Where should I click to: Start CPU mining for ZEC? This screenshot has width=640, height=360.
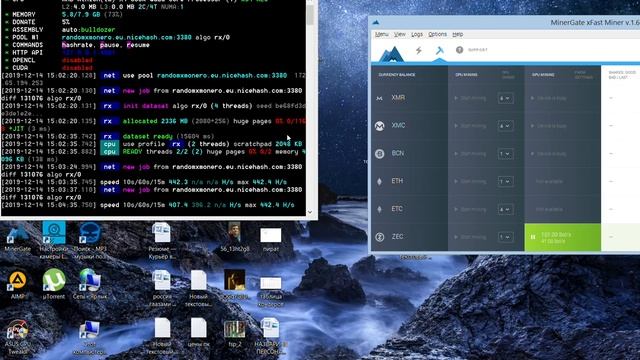pos(470,237)
